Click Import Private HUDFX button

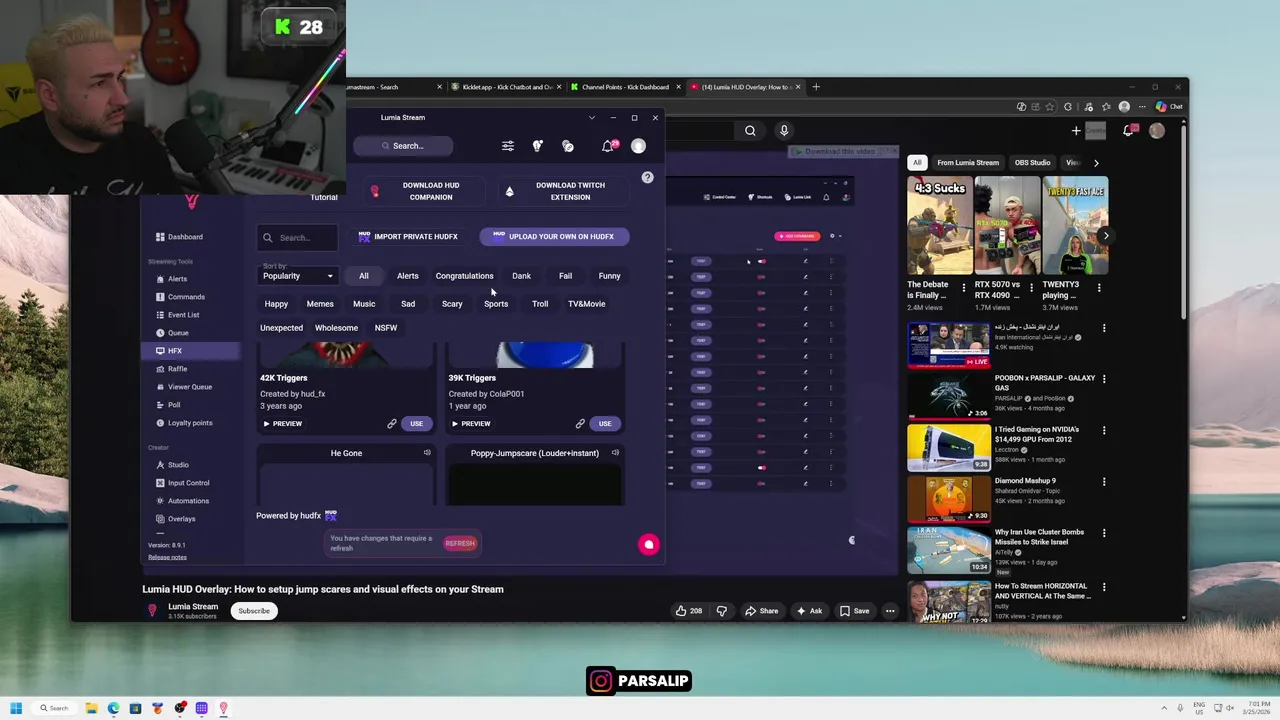click(x=408, y=237)
